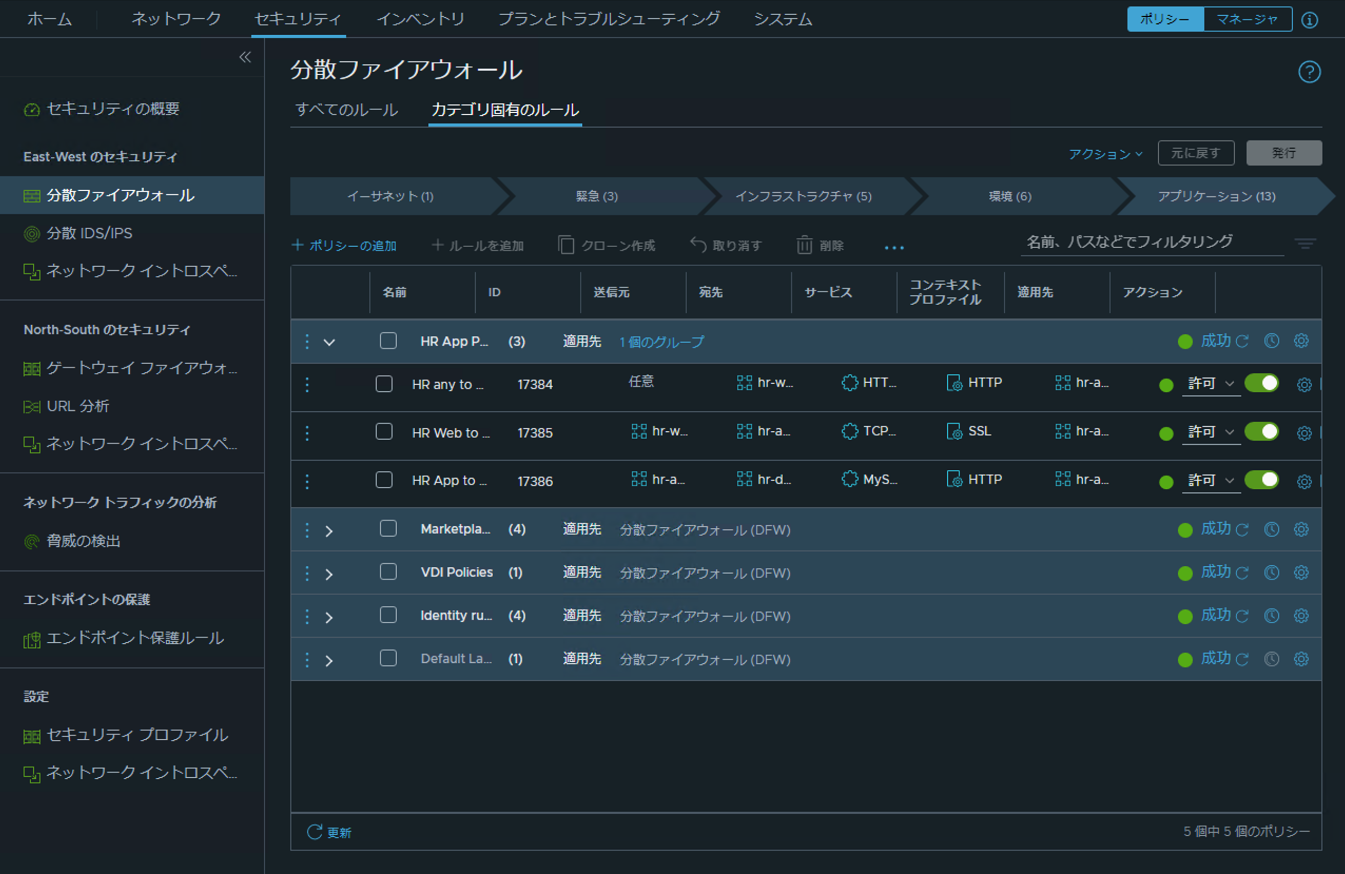Switch to the すべてのルール tab

pos(347,110)
